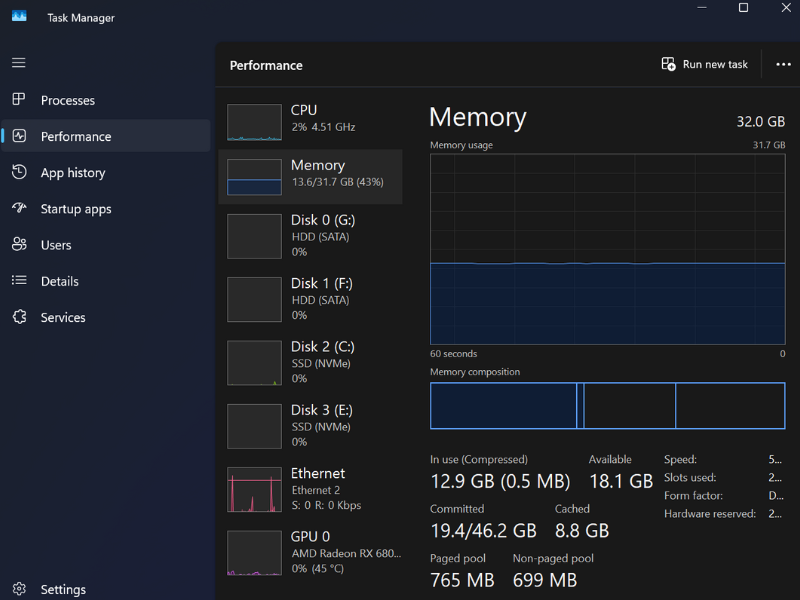Select the Performance tab in sidebar
The height and width of the screenshot is (600, 800).
(x=106, y=136)
